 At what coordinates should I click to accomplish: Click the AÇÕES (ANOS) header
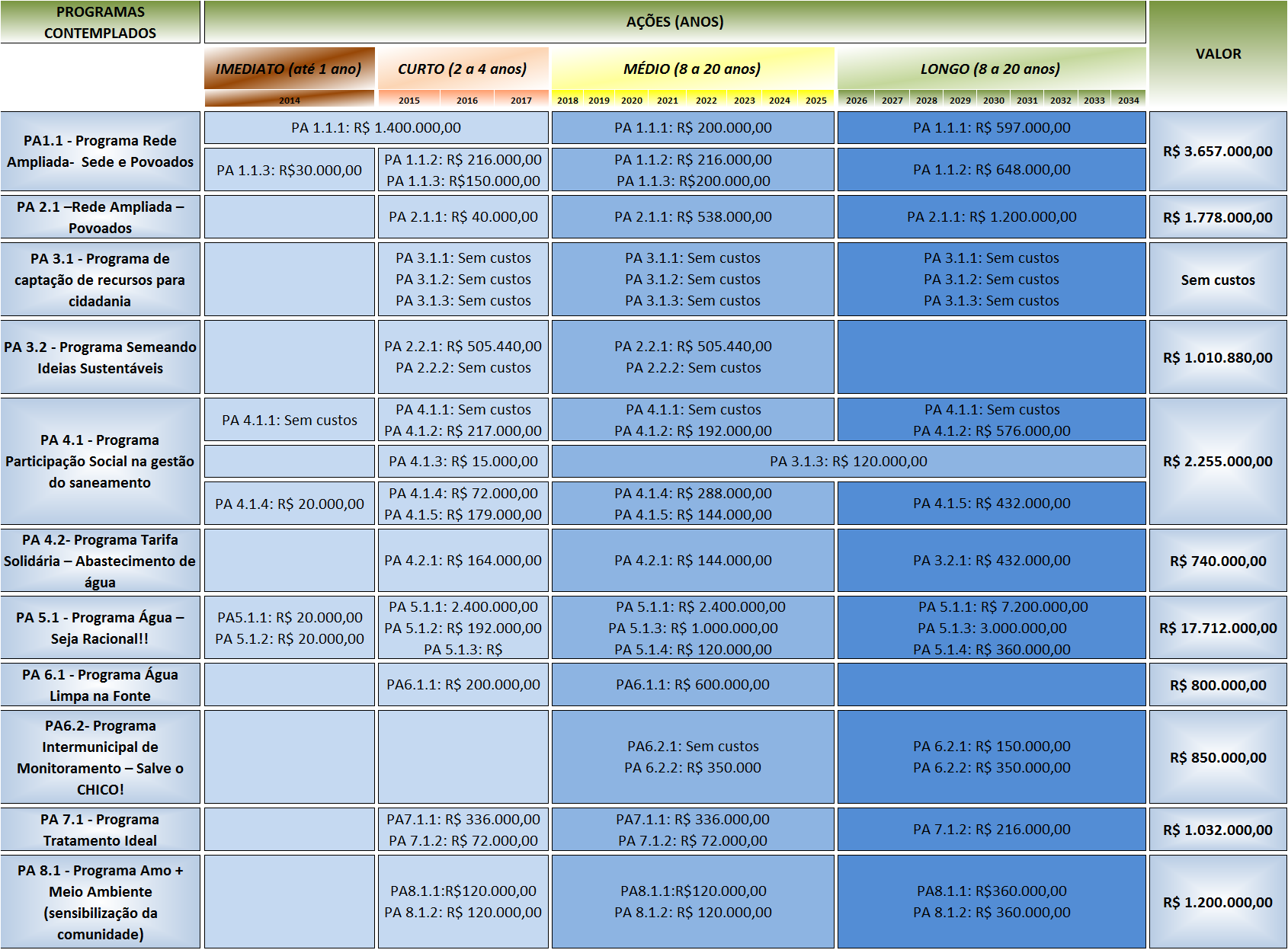coord(674,22)
